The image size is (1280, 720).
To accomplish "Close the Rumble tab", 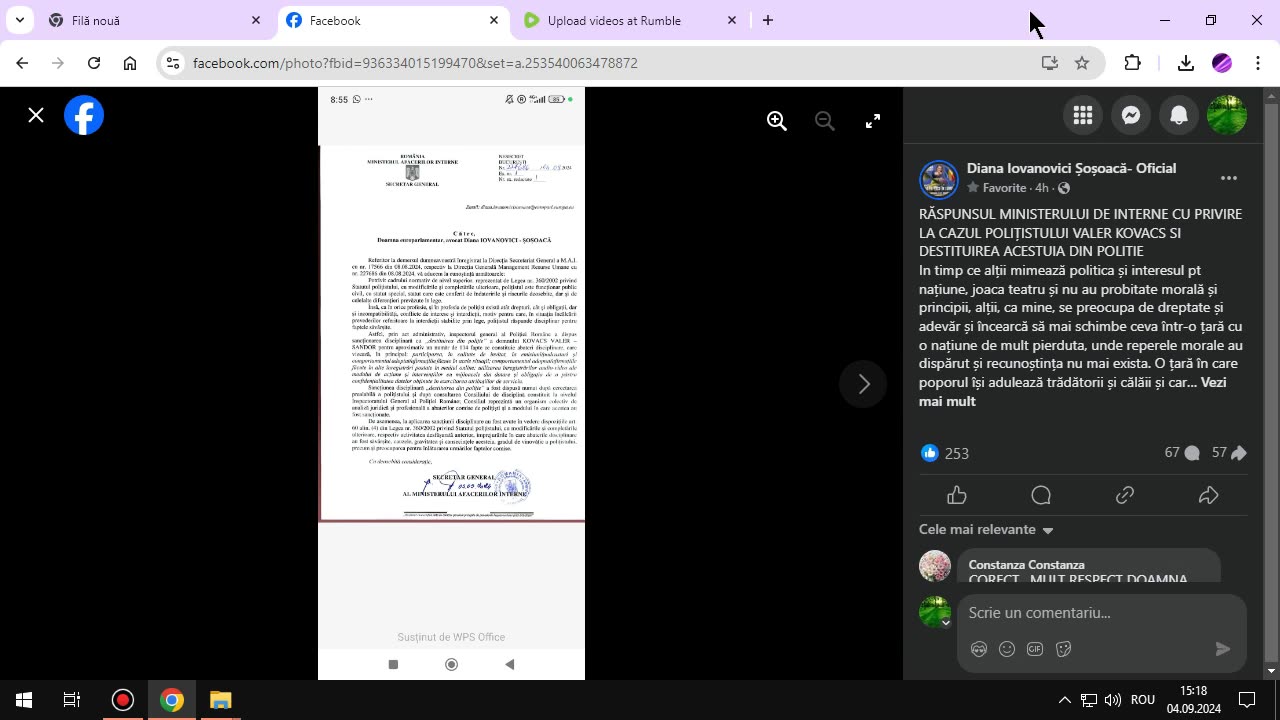I will coord(732,20).
